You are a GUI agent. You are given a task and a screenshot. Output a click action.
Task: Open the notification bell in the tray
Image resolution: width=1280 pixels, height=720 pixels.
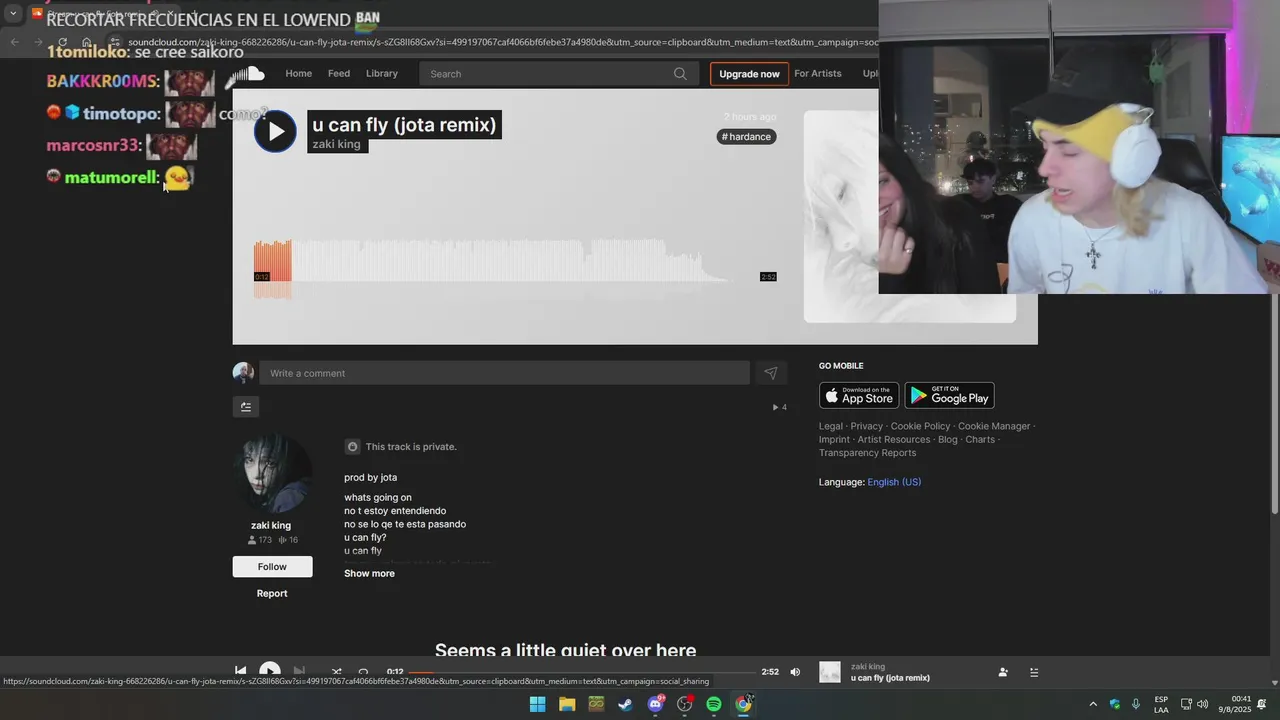click(x=1262, y=704)
